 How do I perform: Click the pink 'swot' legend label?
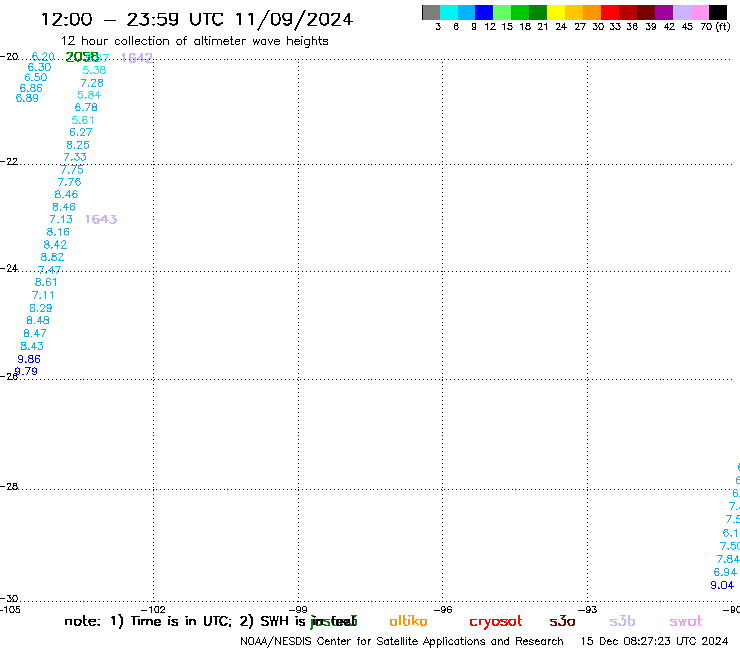coord(686,622)
